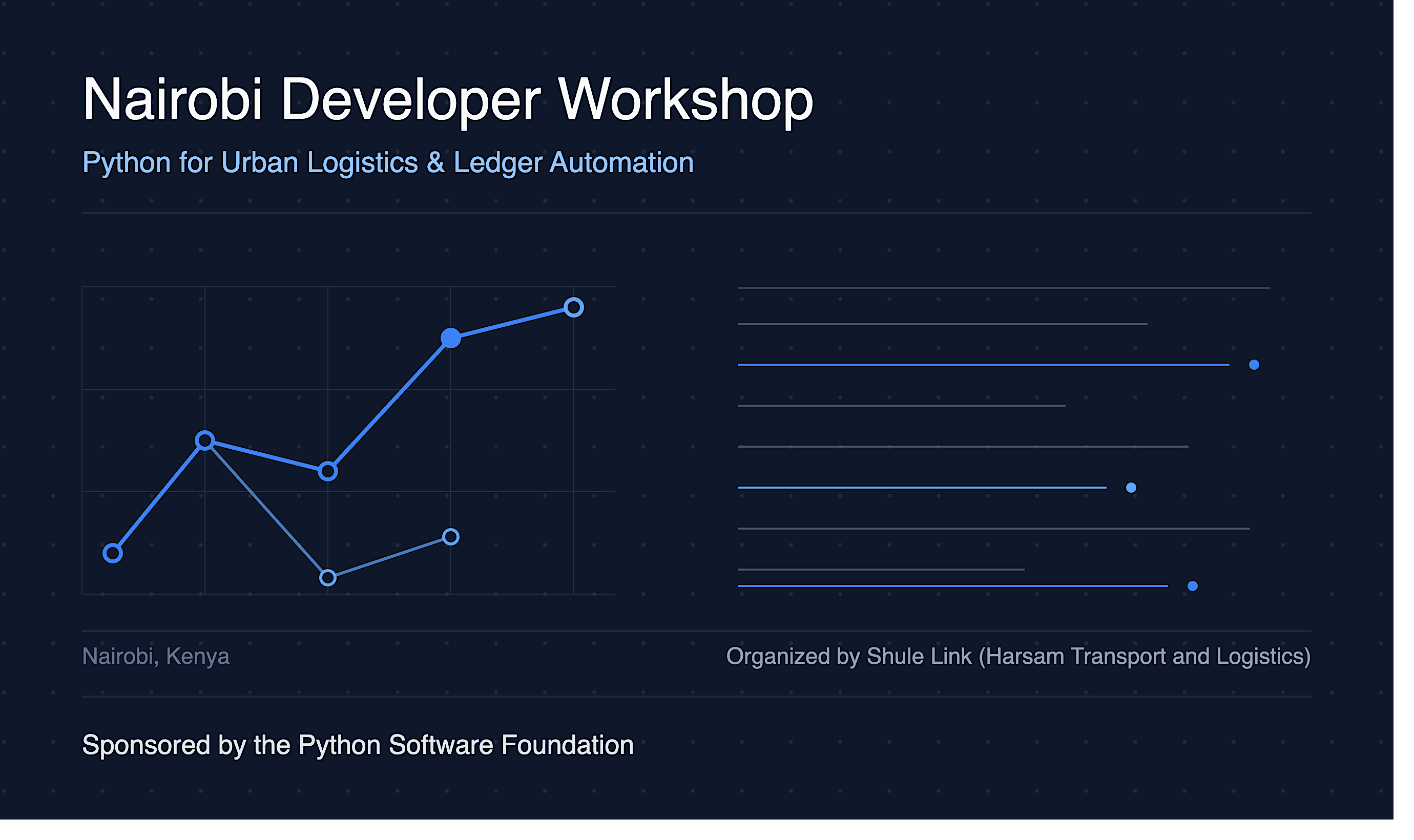Click the solid filled data point on the chart
This screenshot has width=1414, height=840.
(x=450, y=338)
